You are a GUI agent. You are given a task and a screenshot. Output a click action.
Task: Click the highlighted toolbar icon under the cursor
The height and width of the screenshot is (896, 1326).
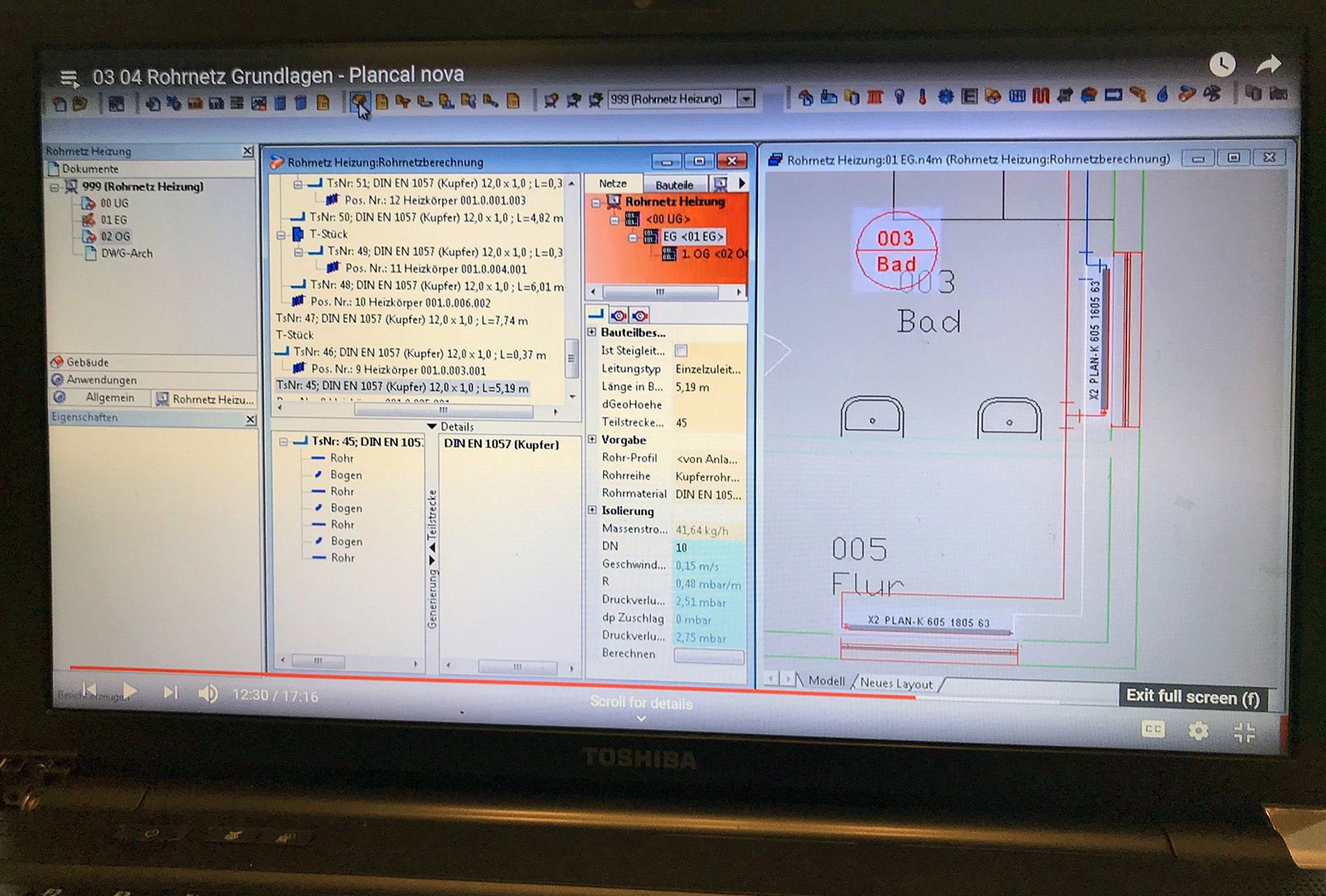click(x=359, y=103)
